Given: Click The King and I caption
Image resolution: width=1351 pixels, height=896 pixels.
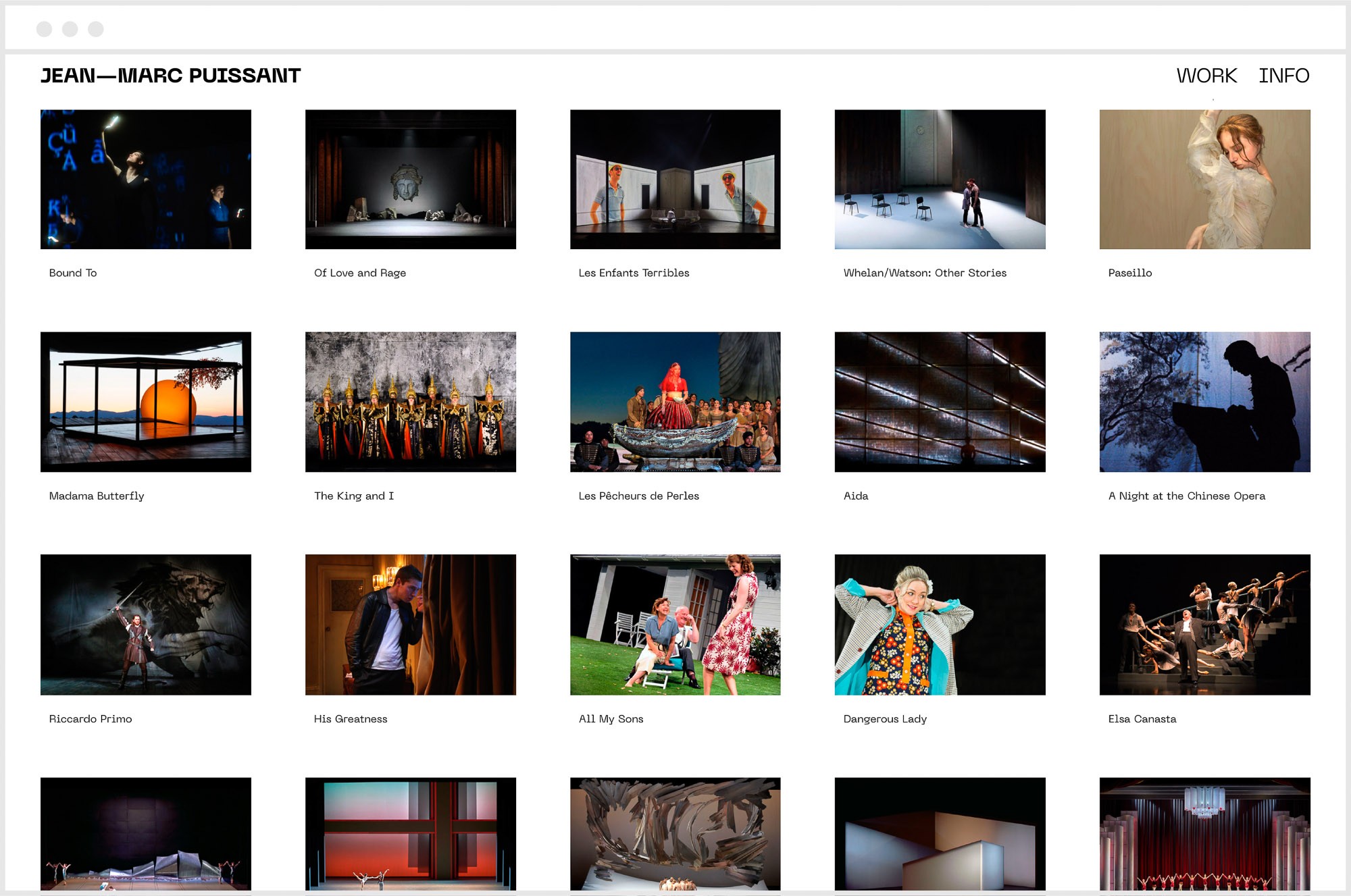Looking at the screenshot, I should 354,496.
